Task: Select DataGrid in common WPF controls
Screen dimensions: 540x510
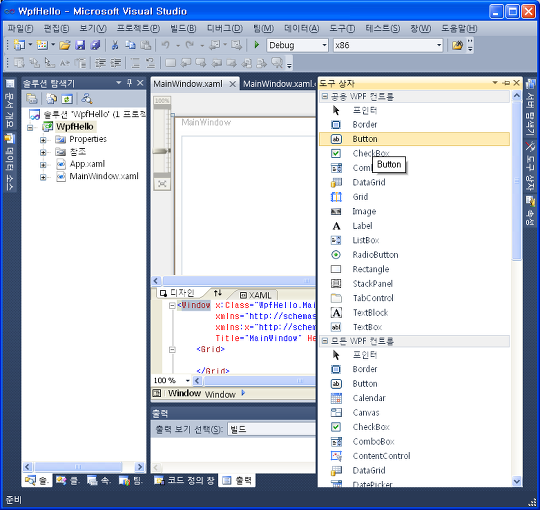Action: (x=414, y=182)
